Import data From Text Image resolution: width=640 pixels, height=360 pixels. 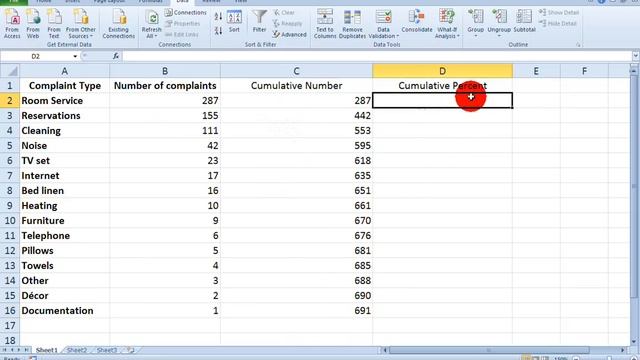pos(54,24)
